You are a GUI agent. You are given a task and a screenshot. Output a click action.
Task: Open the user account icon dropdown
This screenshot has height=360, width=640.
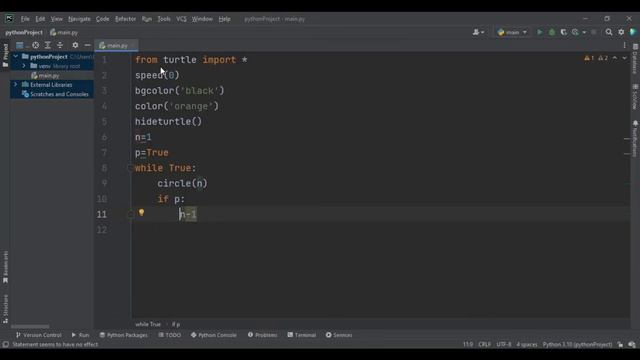tap(478, 32)
